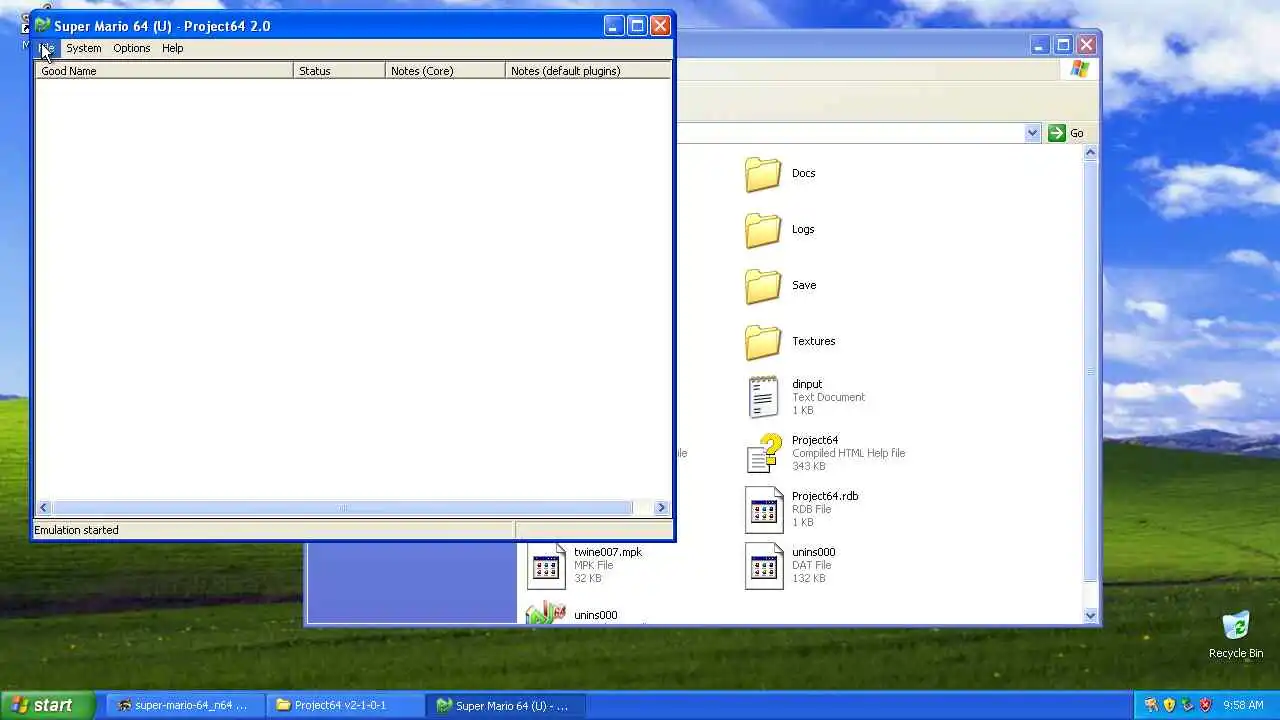Click the dinput file name
Screen dimensions: 1280x720
[x=807, y=384]
